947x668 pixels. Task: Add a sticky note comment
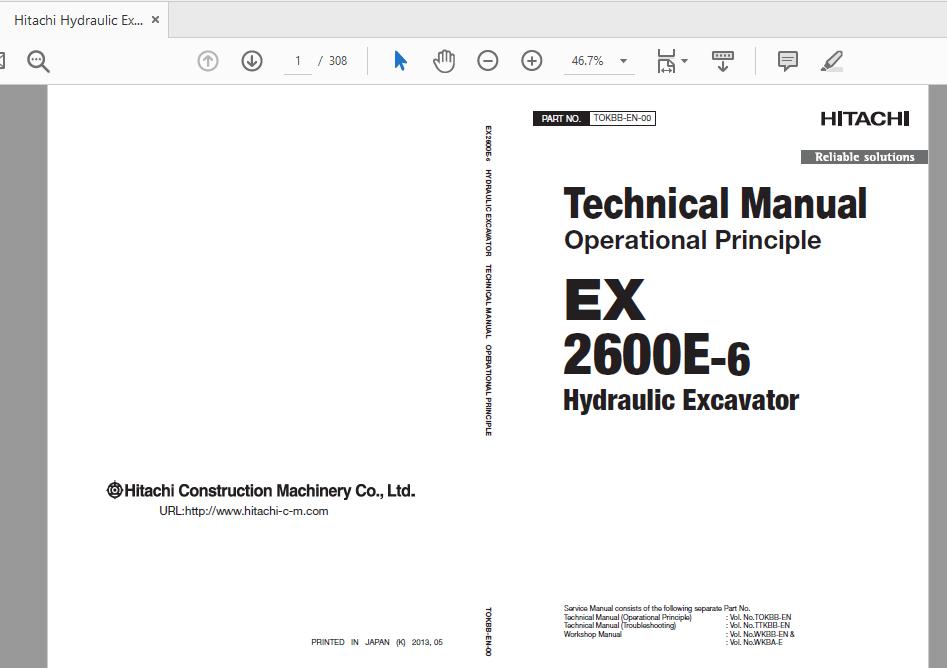(787, 60)
